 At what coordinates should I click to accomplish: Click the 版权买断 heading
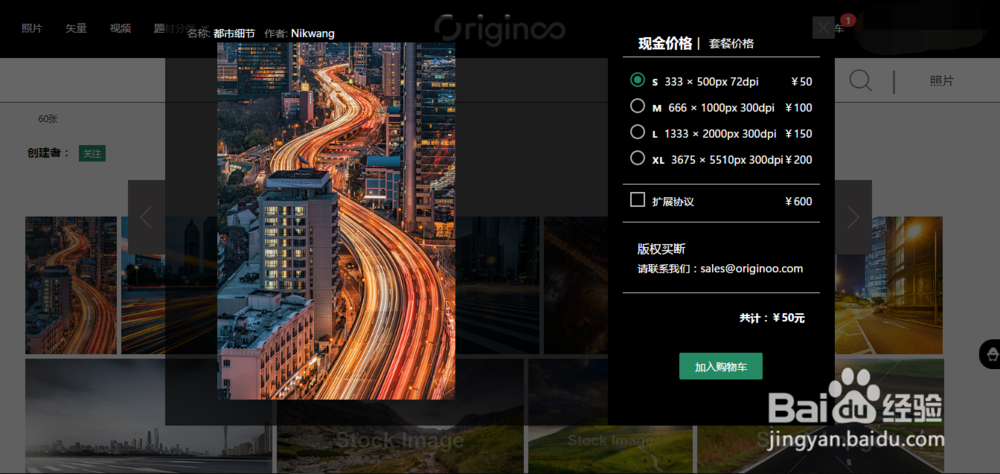(x=661, y=249)
